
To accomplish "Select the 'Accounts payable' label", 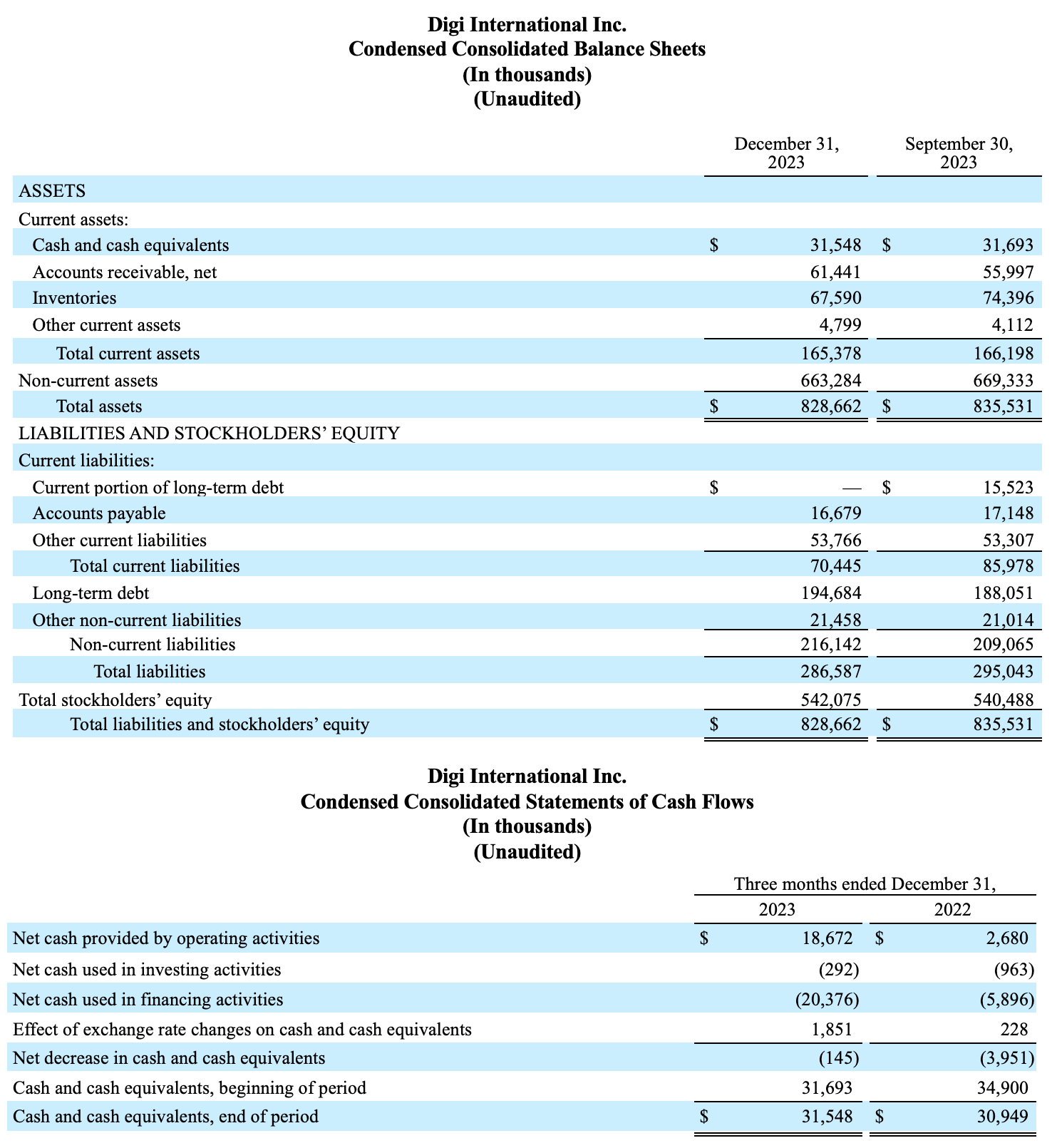I will click(99, 513).
